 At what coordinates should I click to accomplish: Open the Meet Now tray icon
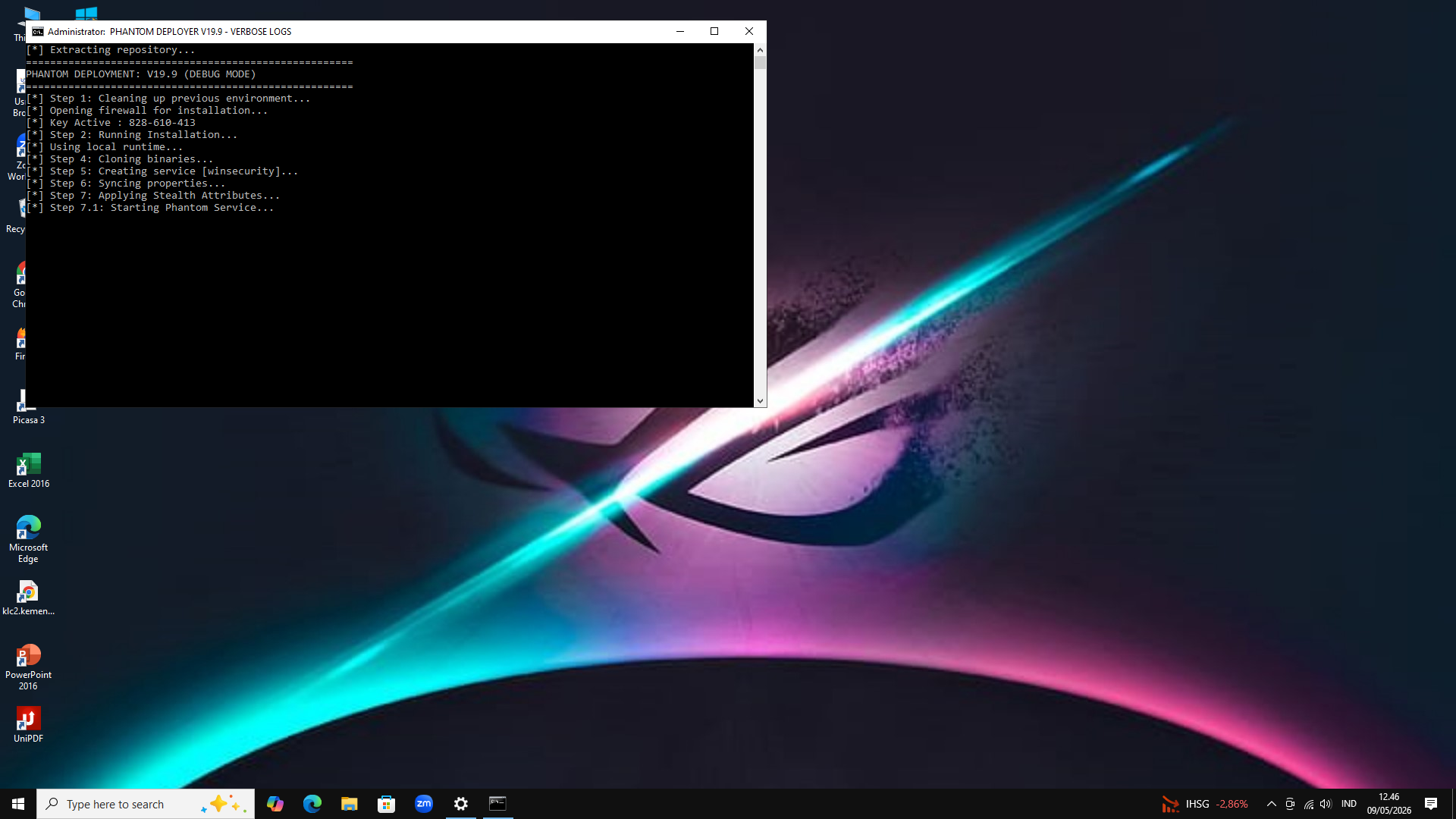1290,804
